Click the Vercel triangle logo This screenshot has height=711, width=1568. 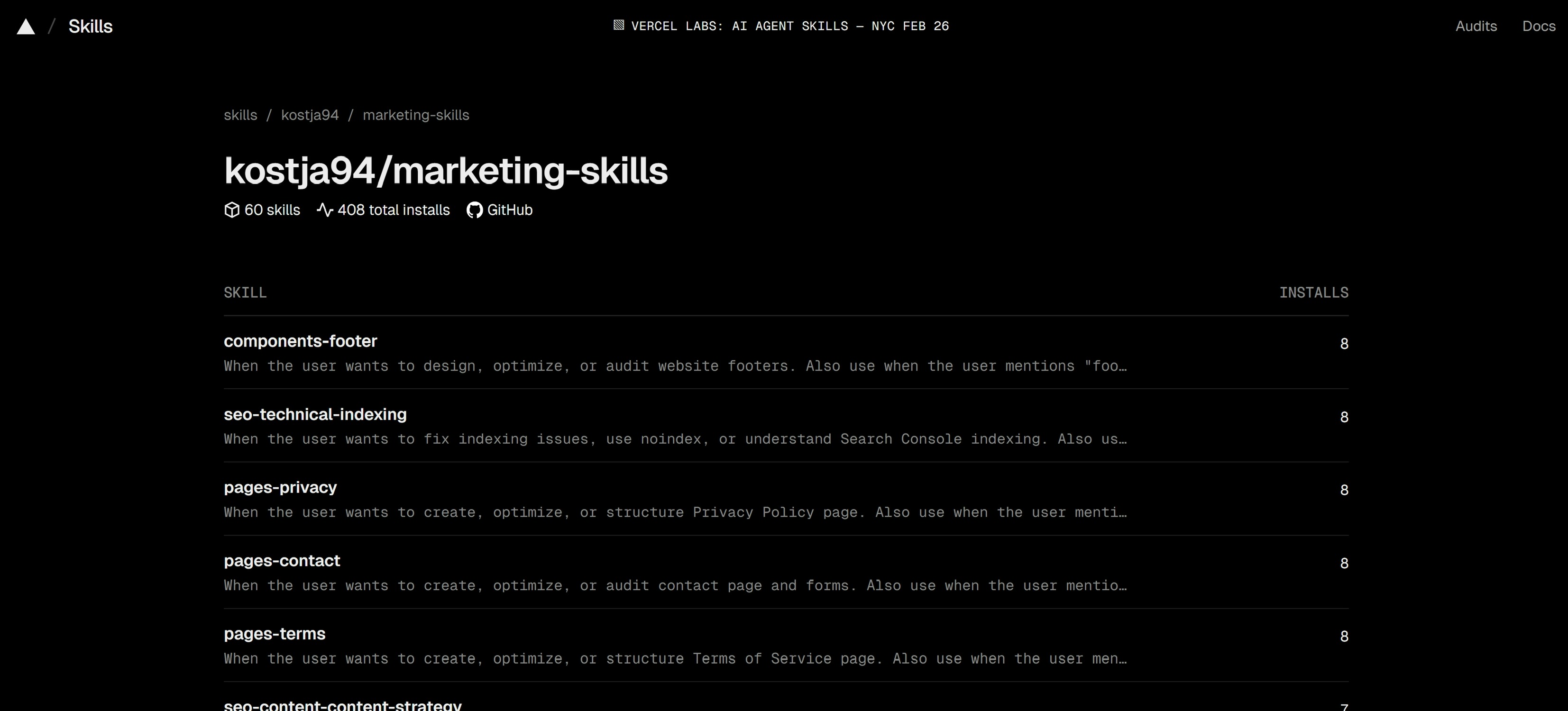click(x=26, y=27)
